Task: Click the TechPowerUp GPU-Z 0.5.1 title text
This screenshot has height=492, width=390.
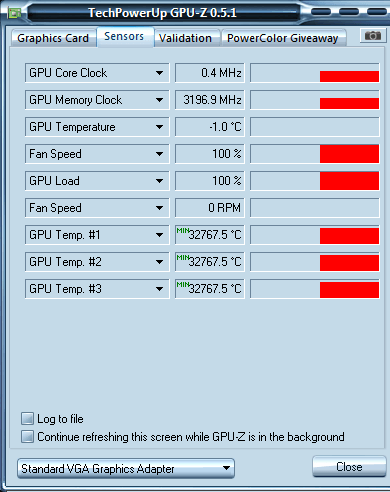Action: click(163, 13)
